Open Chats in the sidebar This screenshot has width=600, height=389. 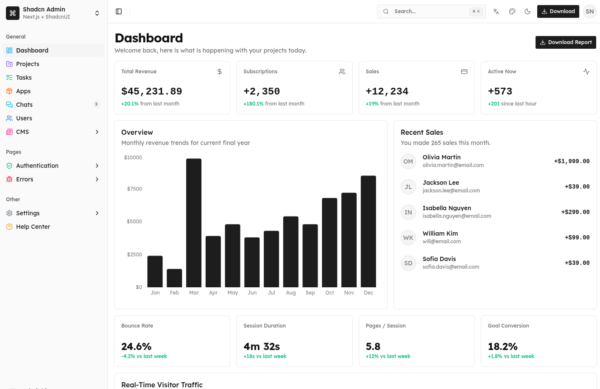(53, 104)
